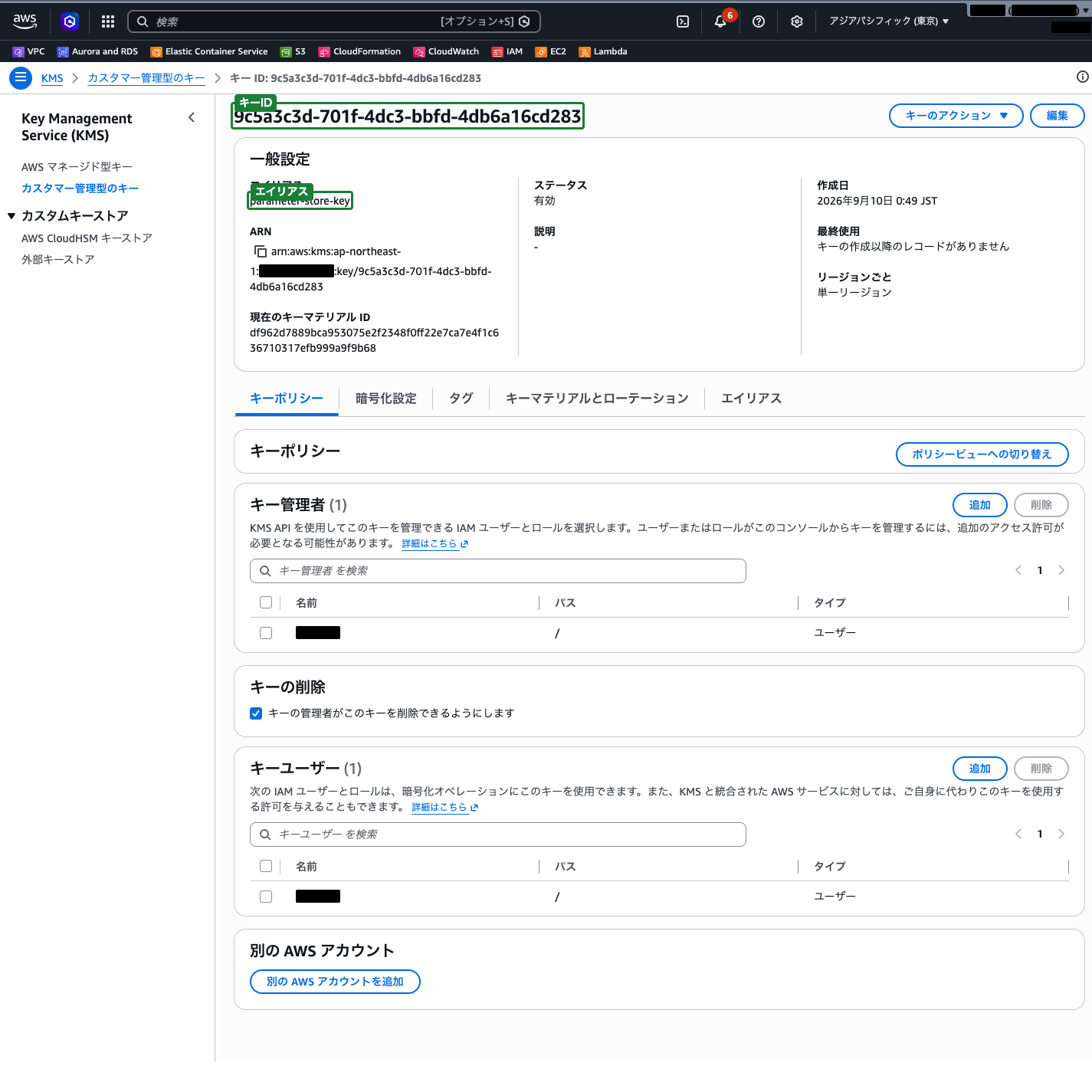Viewport: 1092px width, 1092px height.
Task: Select all key administrators header checkbox
Action: click(266, 602)
